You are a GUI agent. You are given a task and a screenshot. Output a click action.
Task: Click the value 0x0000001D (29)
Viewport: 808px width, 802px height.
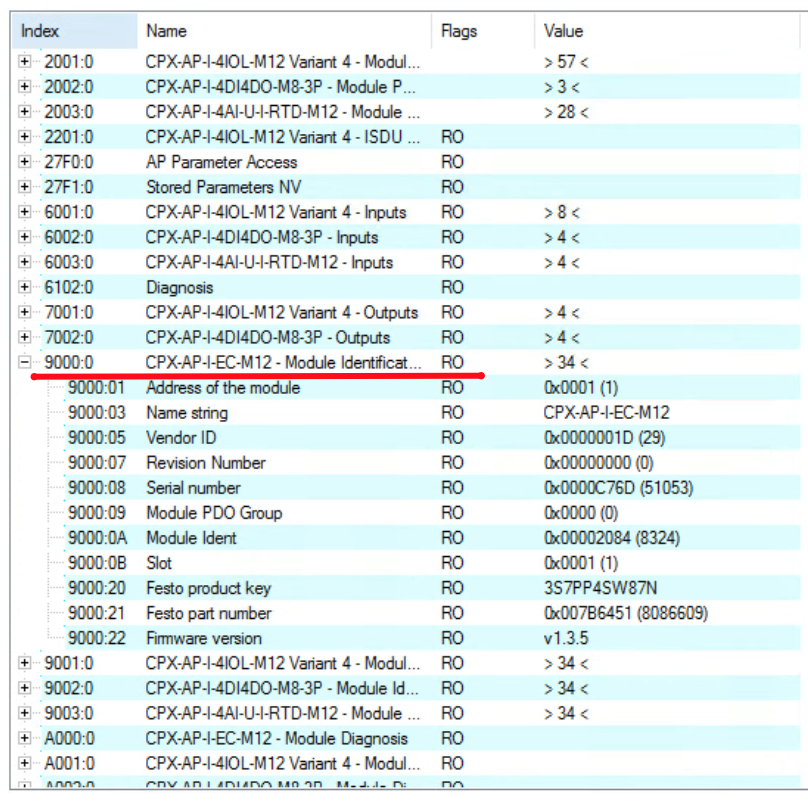[x=604, y=438]
